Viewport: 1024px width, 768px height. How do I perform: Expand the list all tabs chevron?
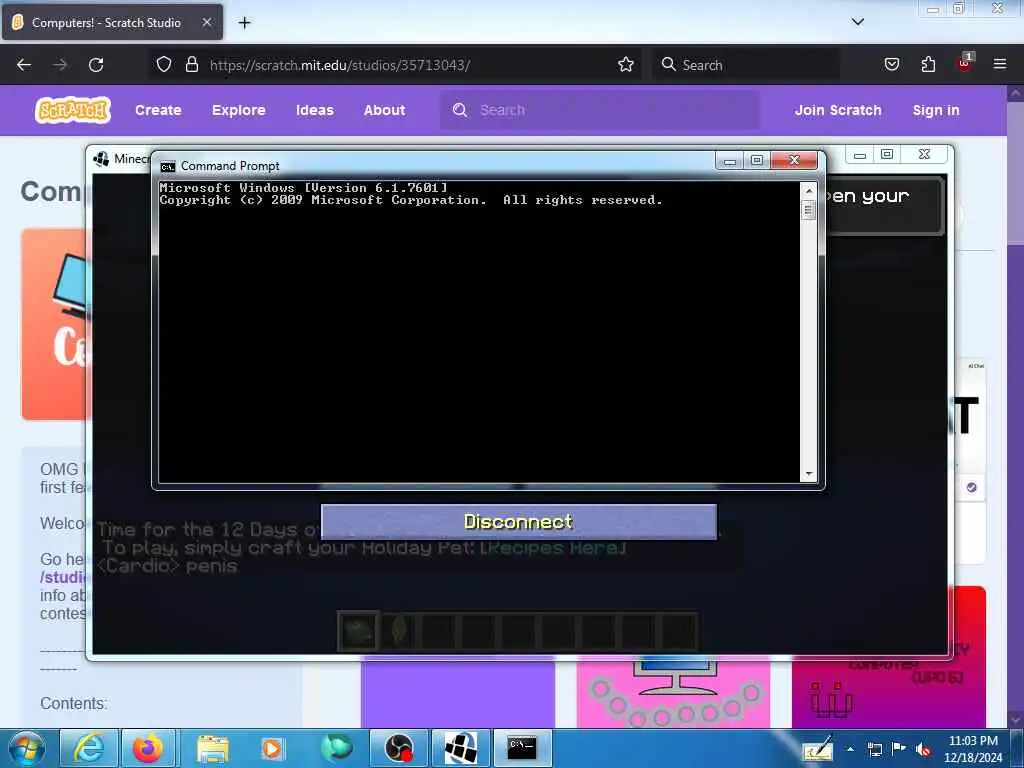click(x=858, y=22)
